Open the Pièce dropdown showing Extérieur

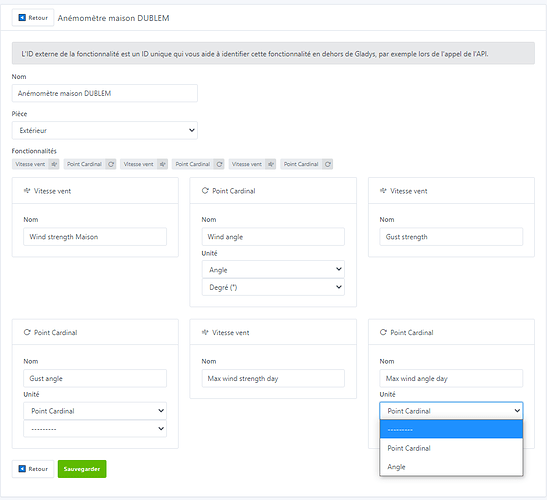coord(105,130)
